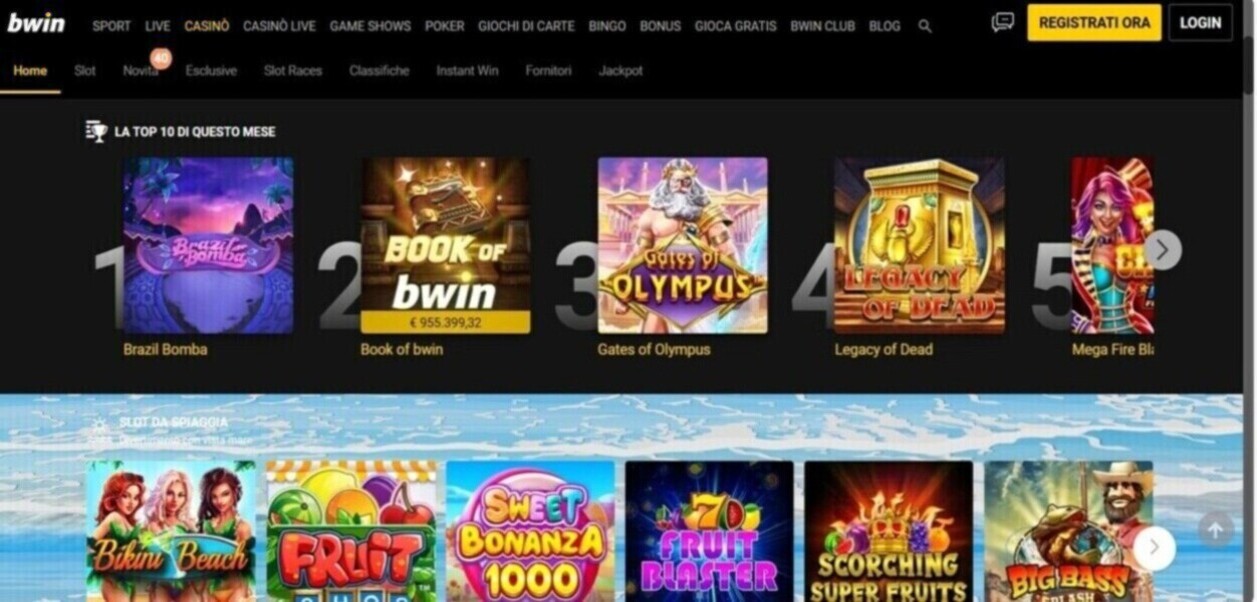Go to the Poker section
Image resolution: width=1257 pixels, height=602 pixels.
(444, 26)
